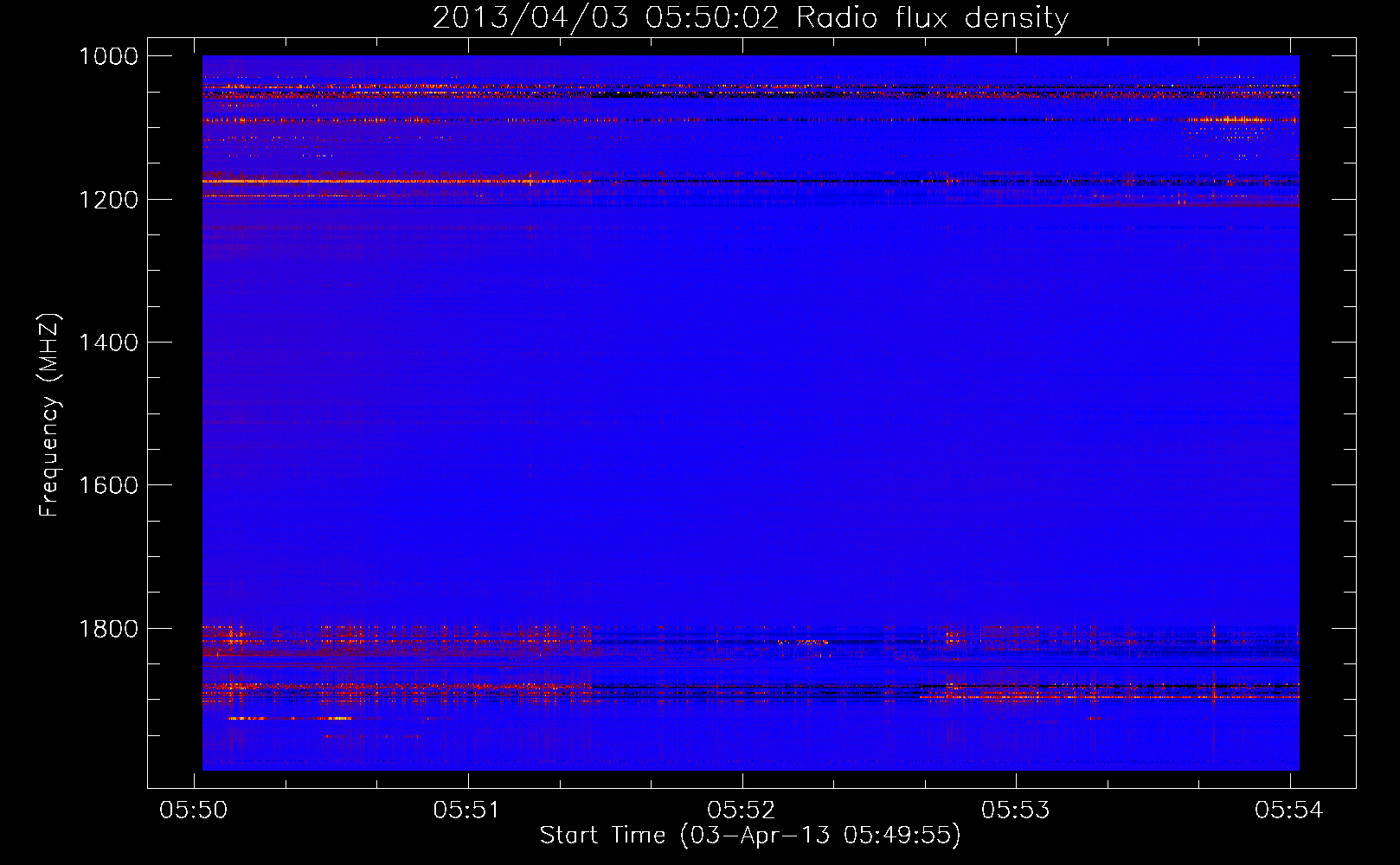This screenshot has width=1400, height=865.
Task: Click the 05:52 time tick label
Action: pyautogui.click(x=742, y=811)
